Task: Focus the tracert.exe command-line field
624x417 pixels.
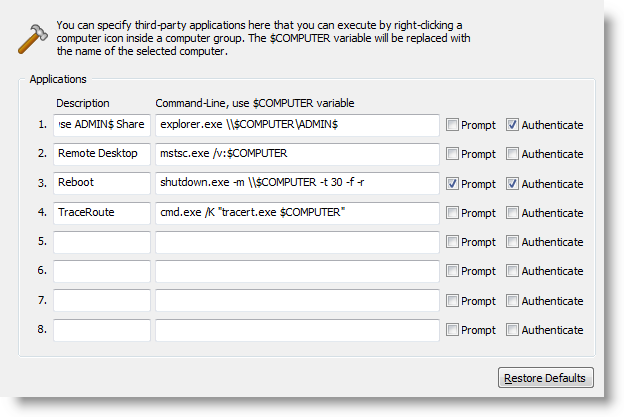Action: tap(297, 213)
